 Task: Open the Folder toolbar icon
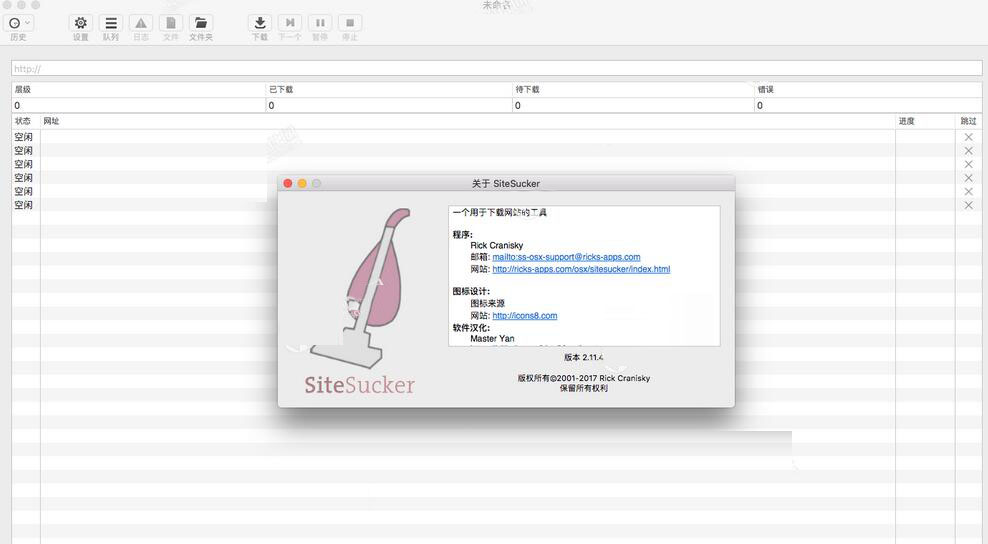pyautogui.click(x=201, y=23)
